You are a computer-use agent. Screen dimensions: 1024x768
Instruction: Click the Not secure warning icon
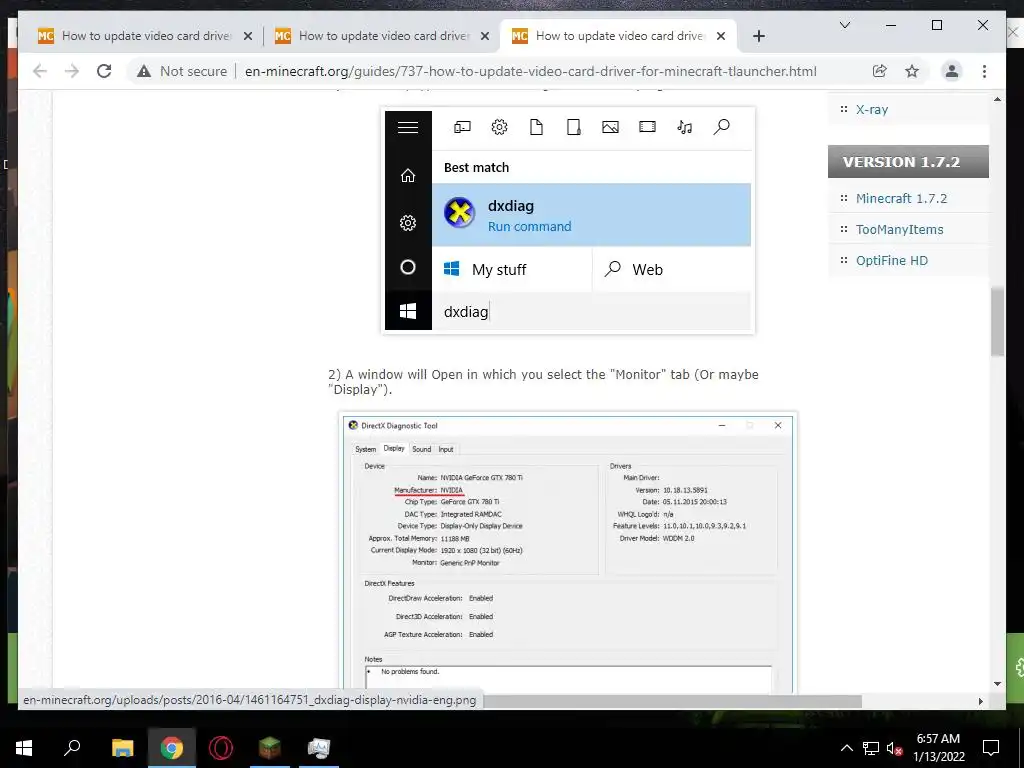click(x=144, y=71)
